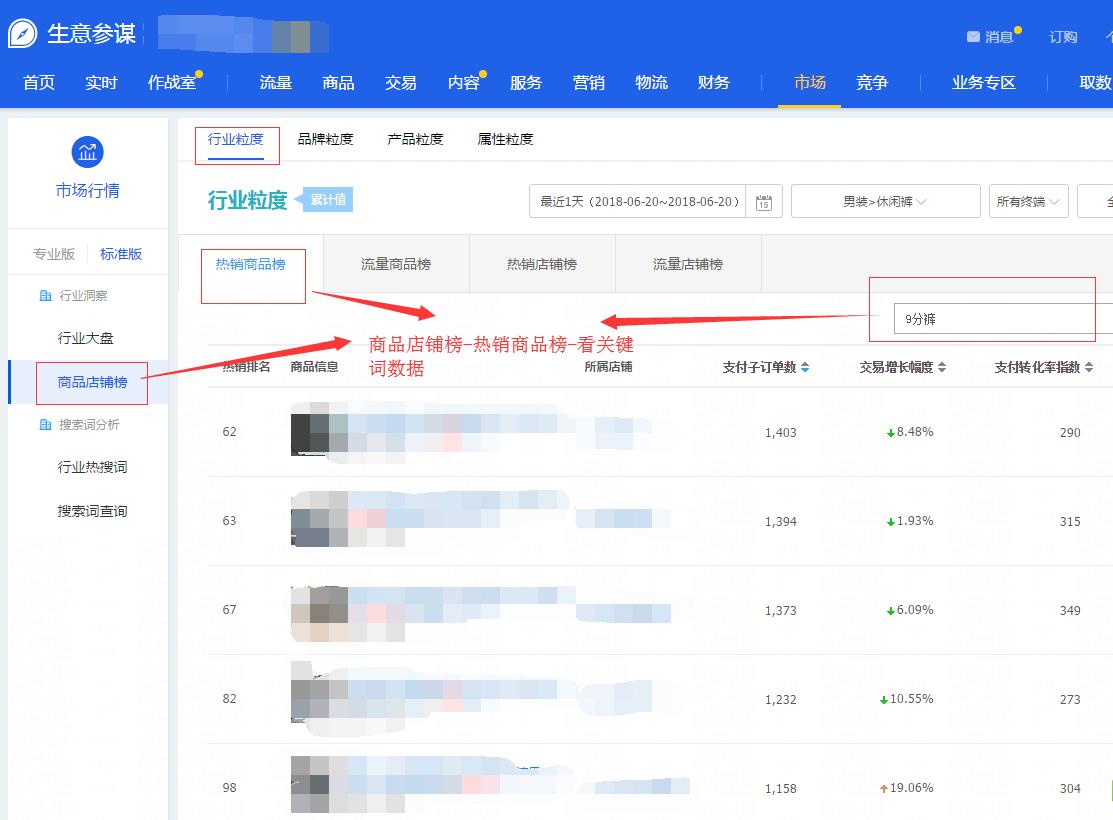
Task: Switch to 专业版 version
Action: (54, 254)
